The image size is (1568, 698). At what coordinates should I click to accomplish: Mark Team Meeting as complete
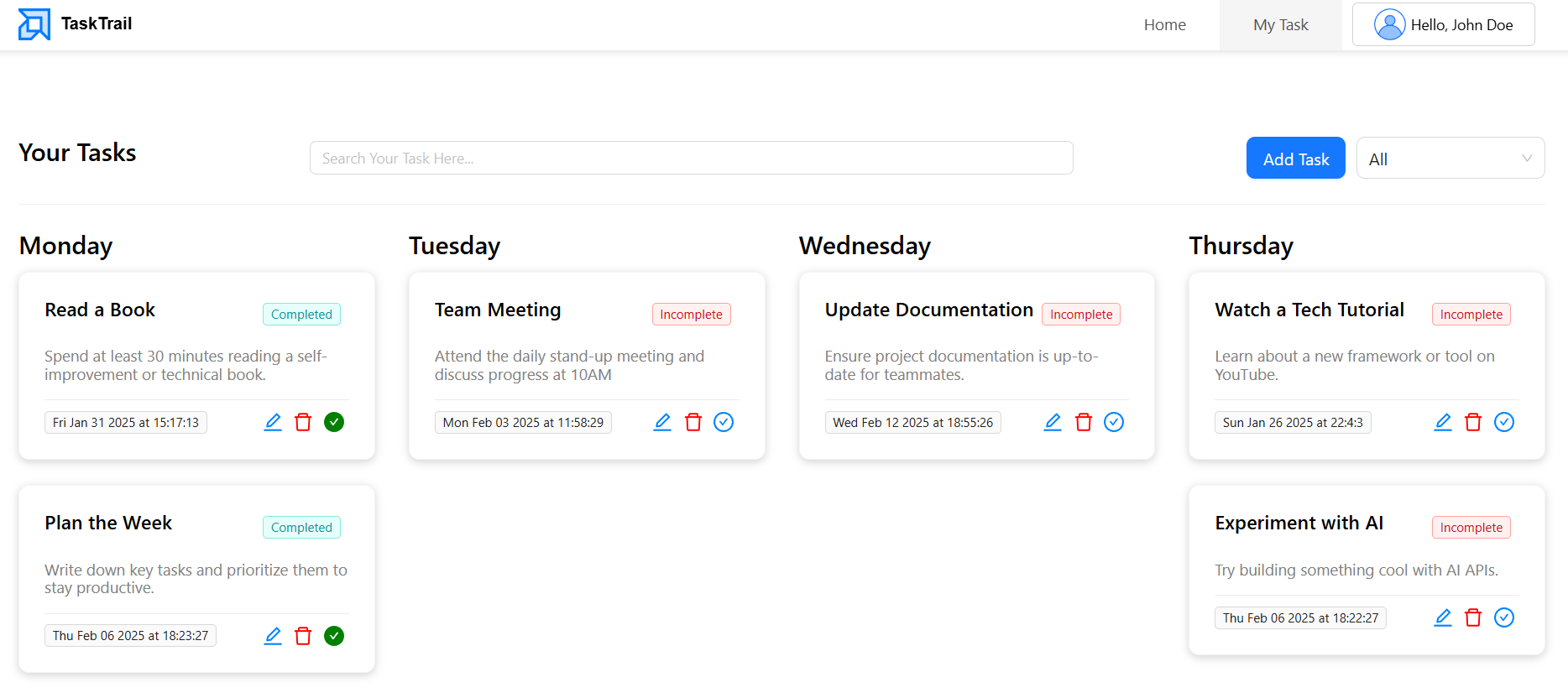[x=724, y=422]
